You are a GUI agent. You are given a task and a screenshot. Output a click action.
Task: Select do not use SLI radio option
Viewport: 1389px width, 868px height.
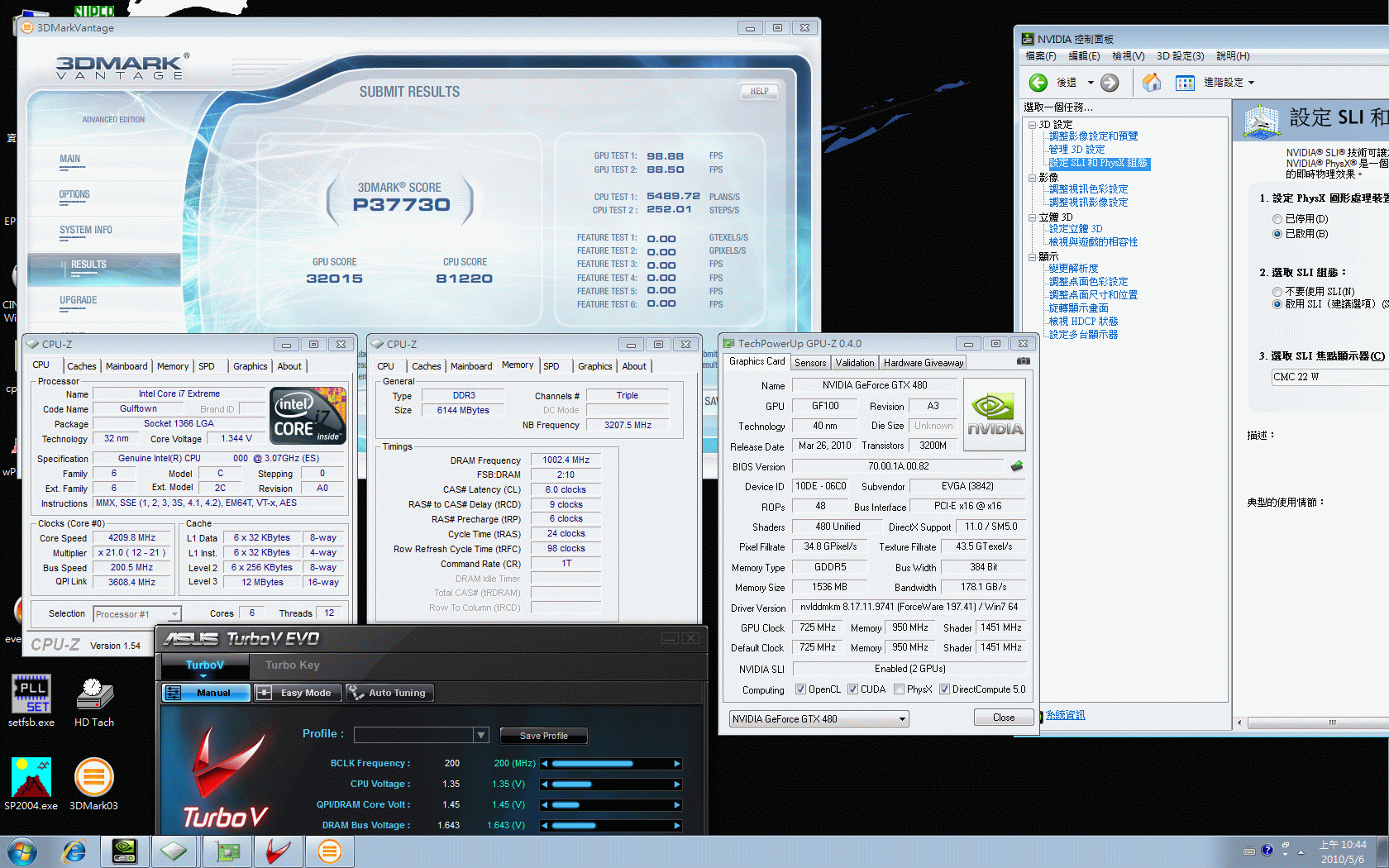1277,292
